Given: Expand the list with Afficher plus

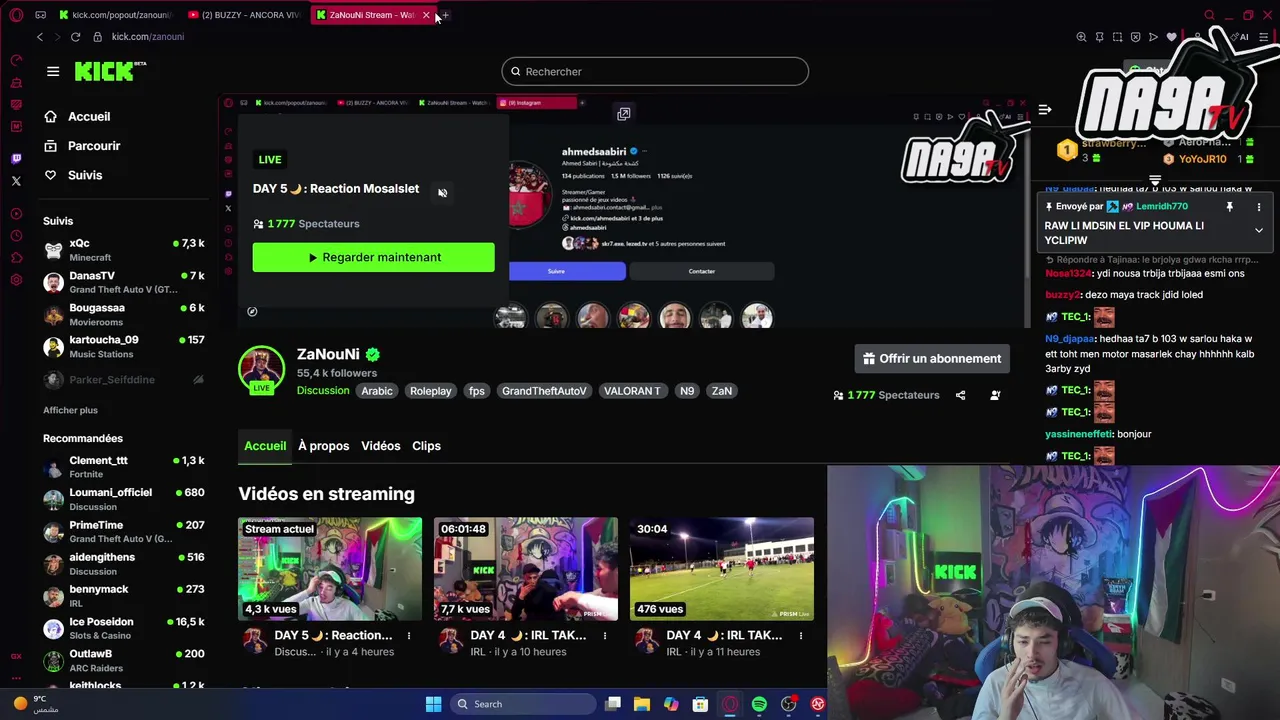Looking at the screenshot, I should (70, 410).
